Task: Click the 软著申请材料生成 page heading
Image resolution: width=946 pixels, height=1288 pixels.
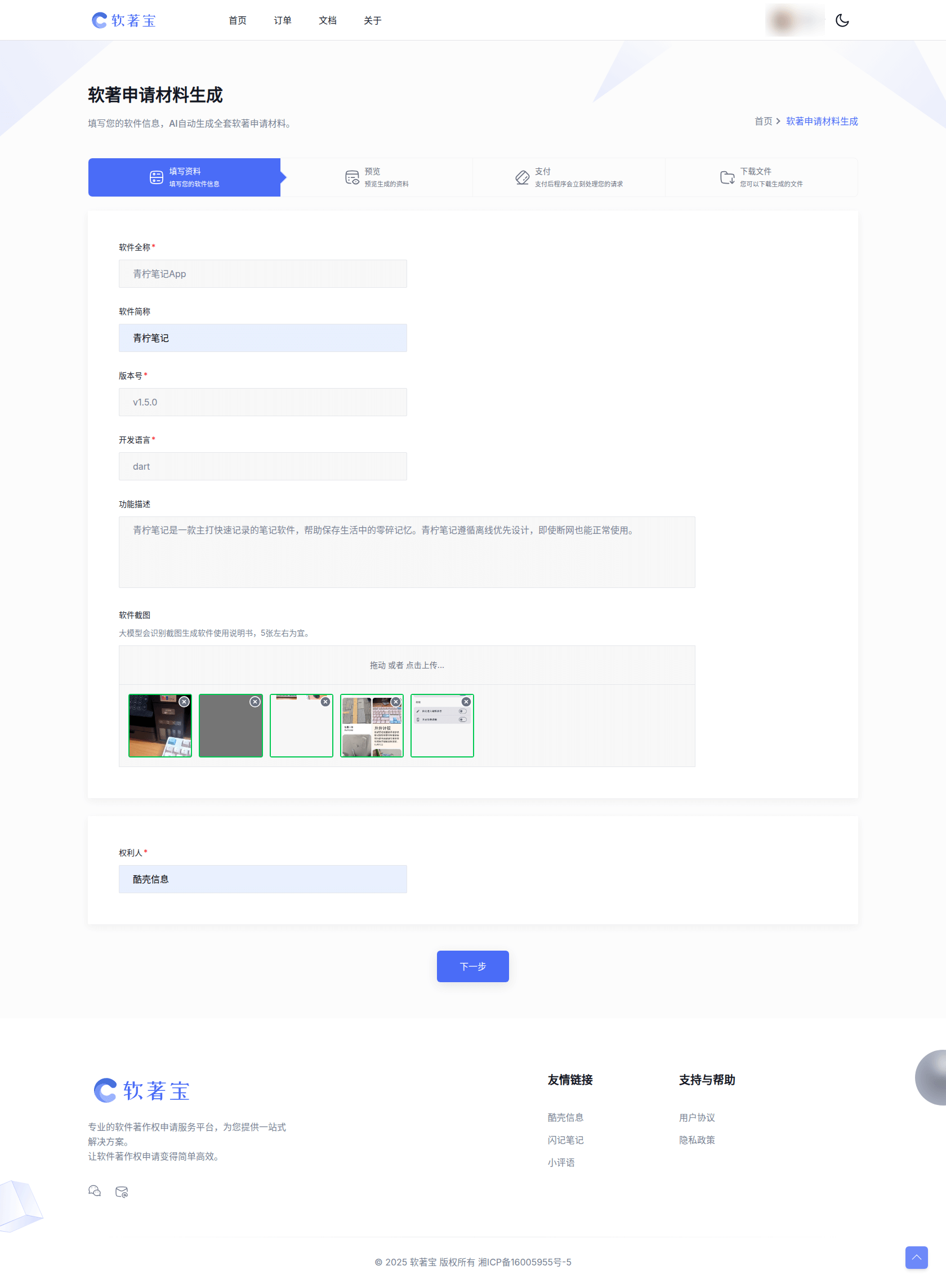Action: pos(155,95)
